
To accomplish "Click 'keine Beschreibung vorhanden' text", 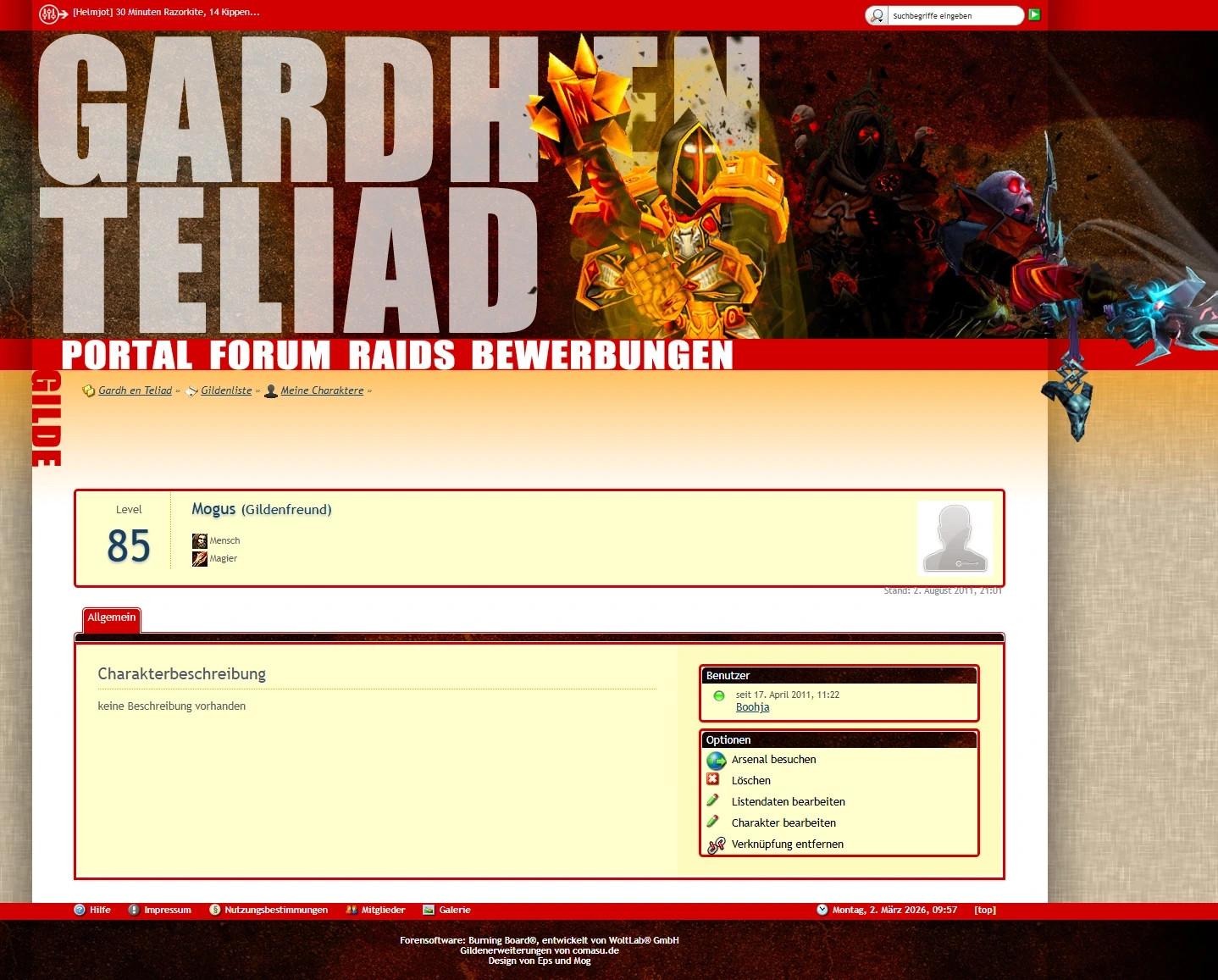I will coord(172,706).
